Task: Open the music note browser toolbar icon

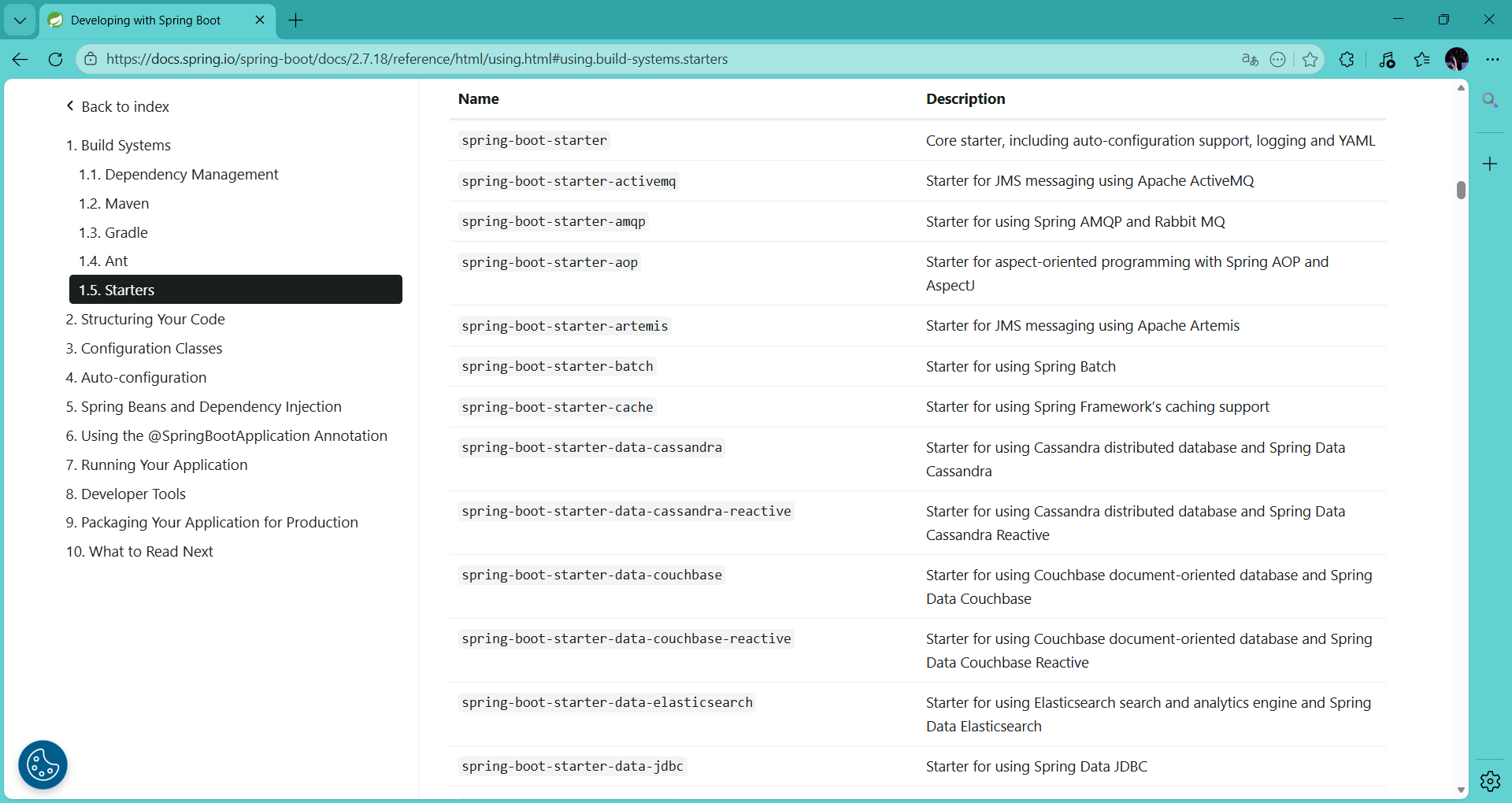Action: [1387, 59]
